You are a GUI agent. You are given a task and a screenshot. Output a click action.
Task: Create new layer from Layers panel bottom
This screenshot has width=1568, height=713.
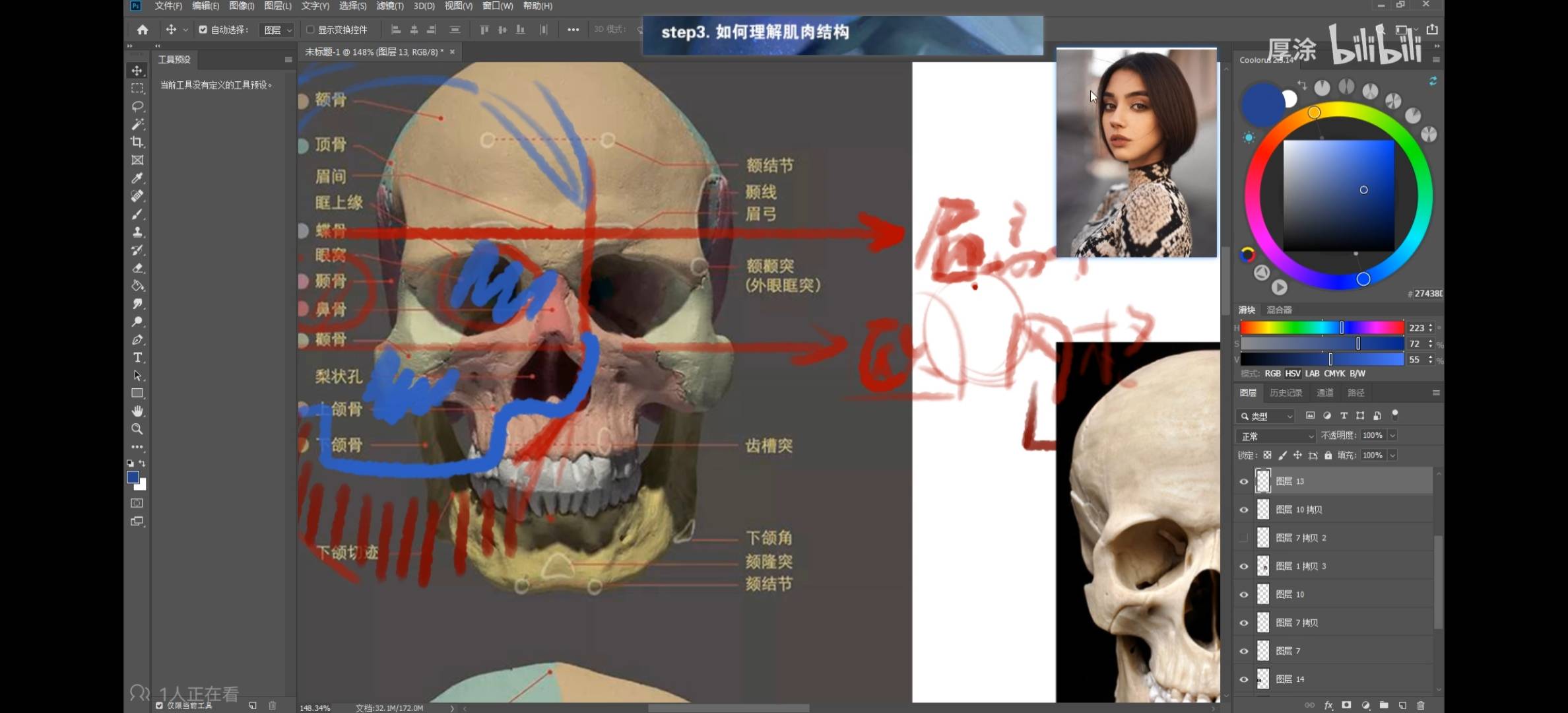tap(1402, 705)
